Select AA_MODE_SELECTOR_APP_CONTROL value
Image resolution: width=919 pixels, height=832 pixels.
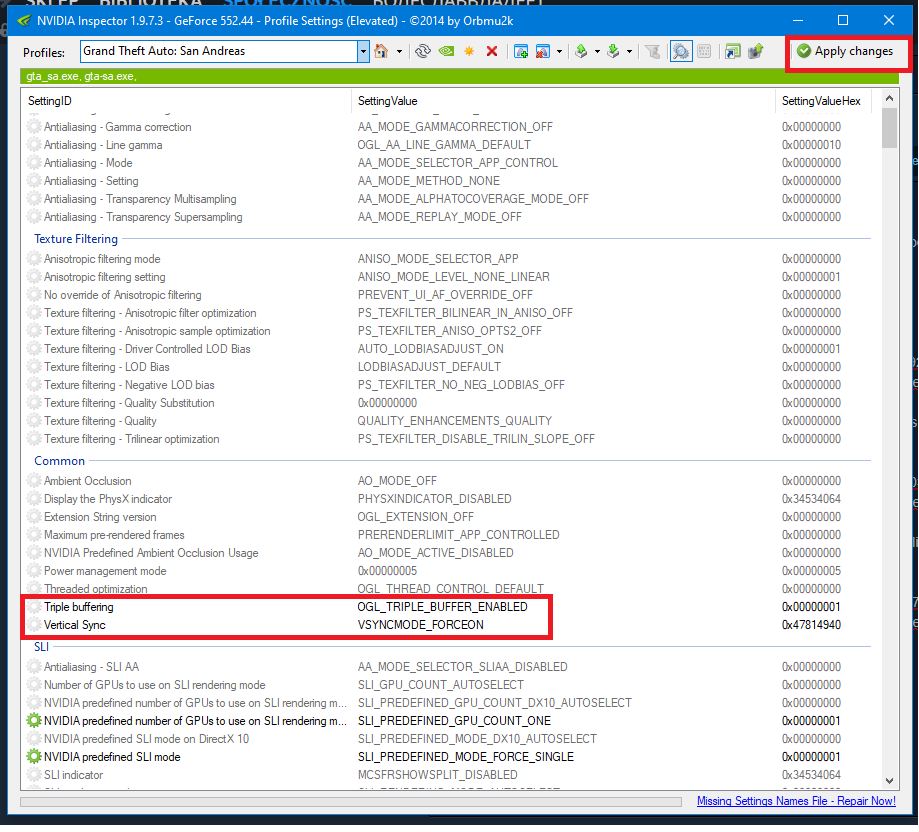coord(458,163)
